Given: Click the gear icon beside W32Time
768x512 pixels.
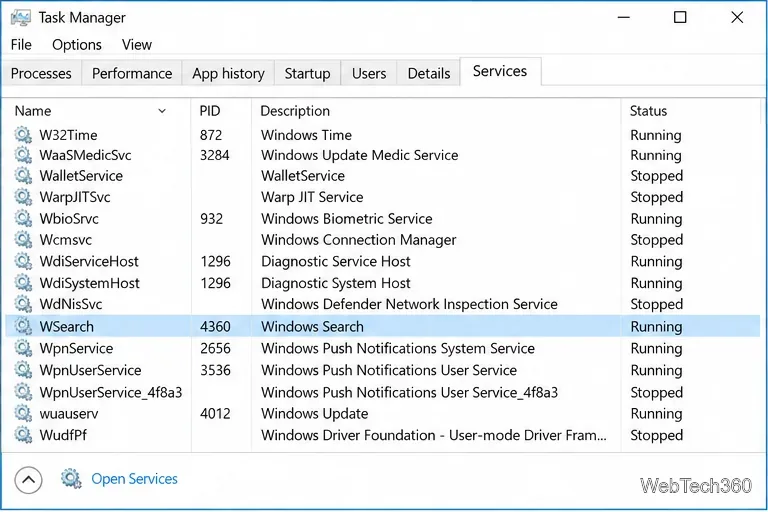Looking at the screenshot, I should click(23, 135).
